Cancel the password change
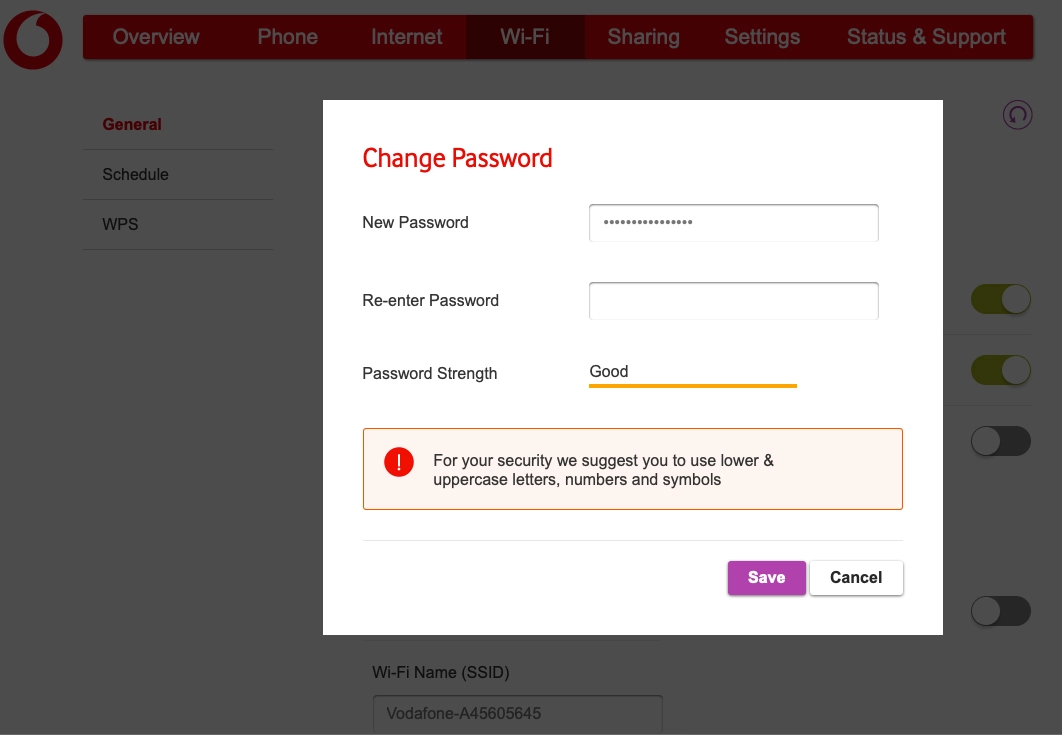1062x735 pixels. click(x=856, y=578)
